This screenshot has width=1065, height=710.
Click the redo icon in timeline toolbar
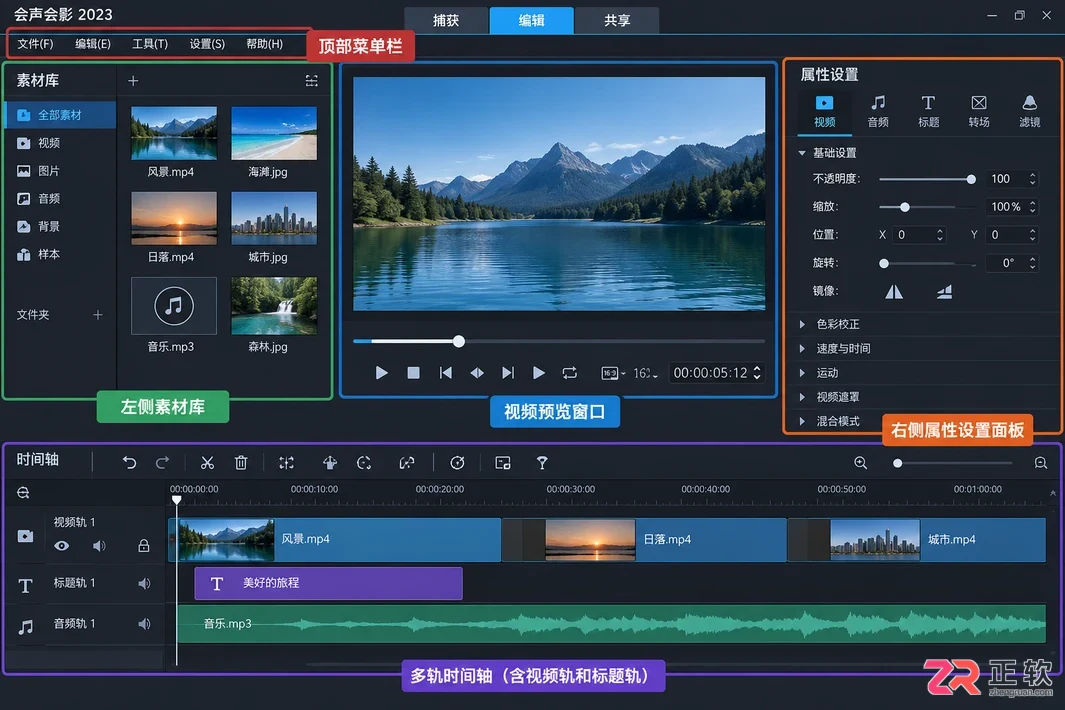click(162, 463)
